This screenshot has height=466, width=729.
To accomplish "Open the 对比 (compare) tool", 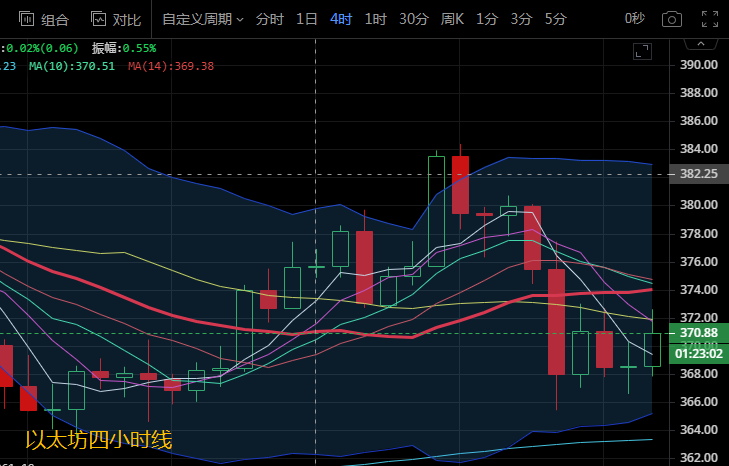I will tap(115, 19).
